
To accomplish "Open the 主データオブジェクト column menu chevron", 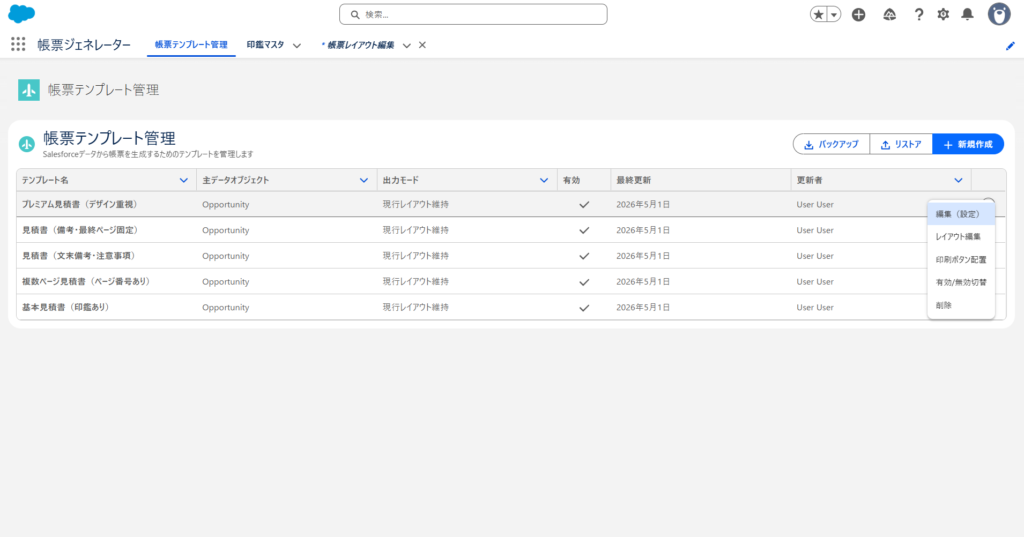I will tap(364, 180).
